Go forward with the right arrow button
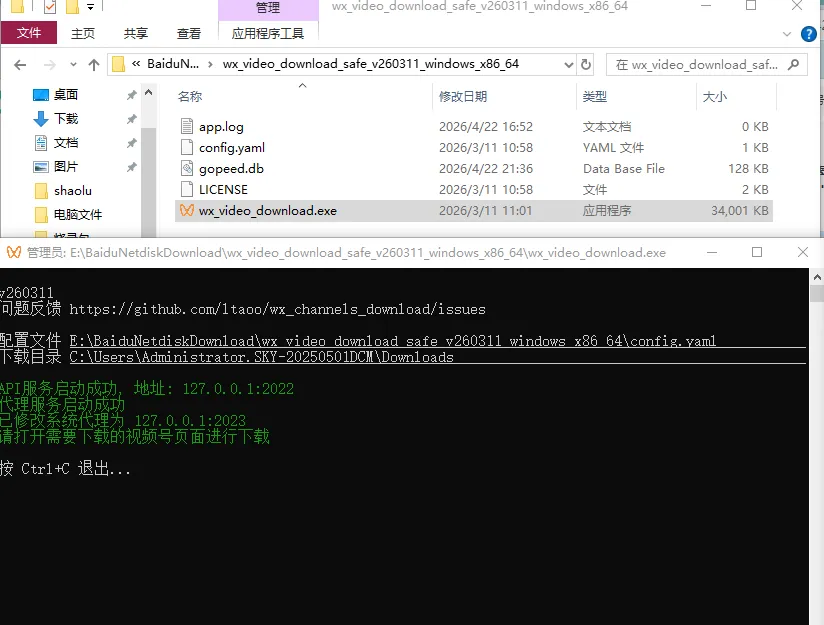Image resolution: width=824 pixels, height=625 pixels. click(49, 65)
